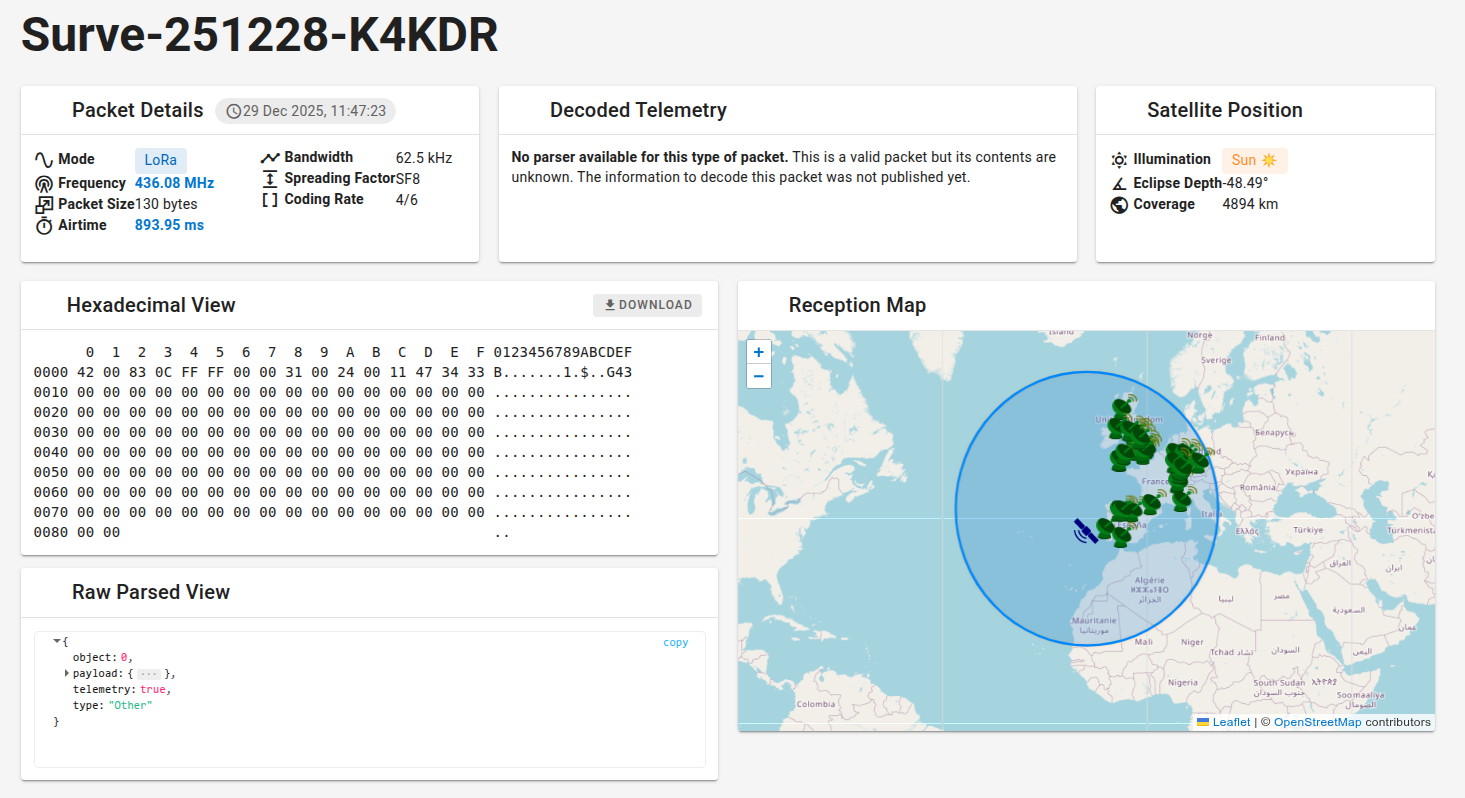Click the Frequency antenna icon
Viewport: 1465px width, 798px height.
tap(44, 184)
